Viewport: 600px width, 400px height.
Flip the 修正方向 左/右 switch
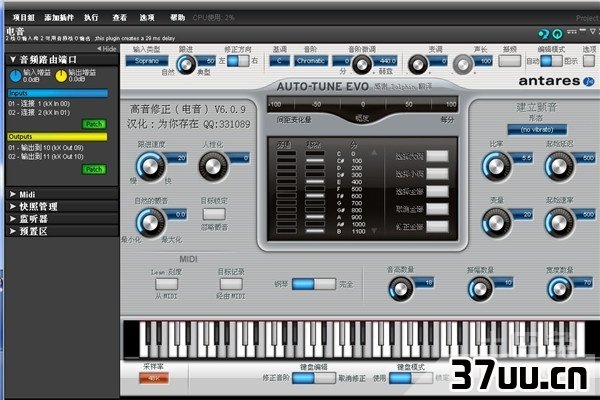[x=238, y=61]
